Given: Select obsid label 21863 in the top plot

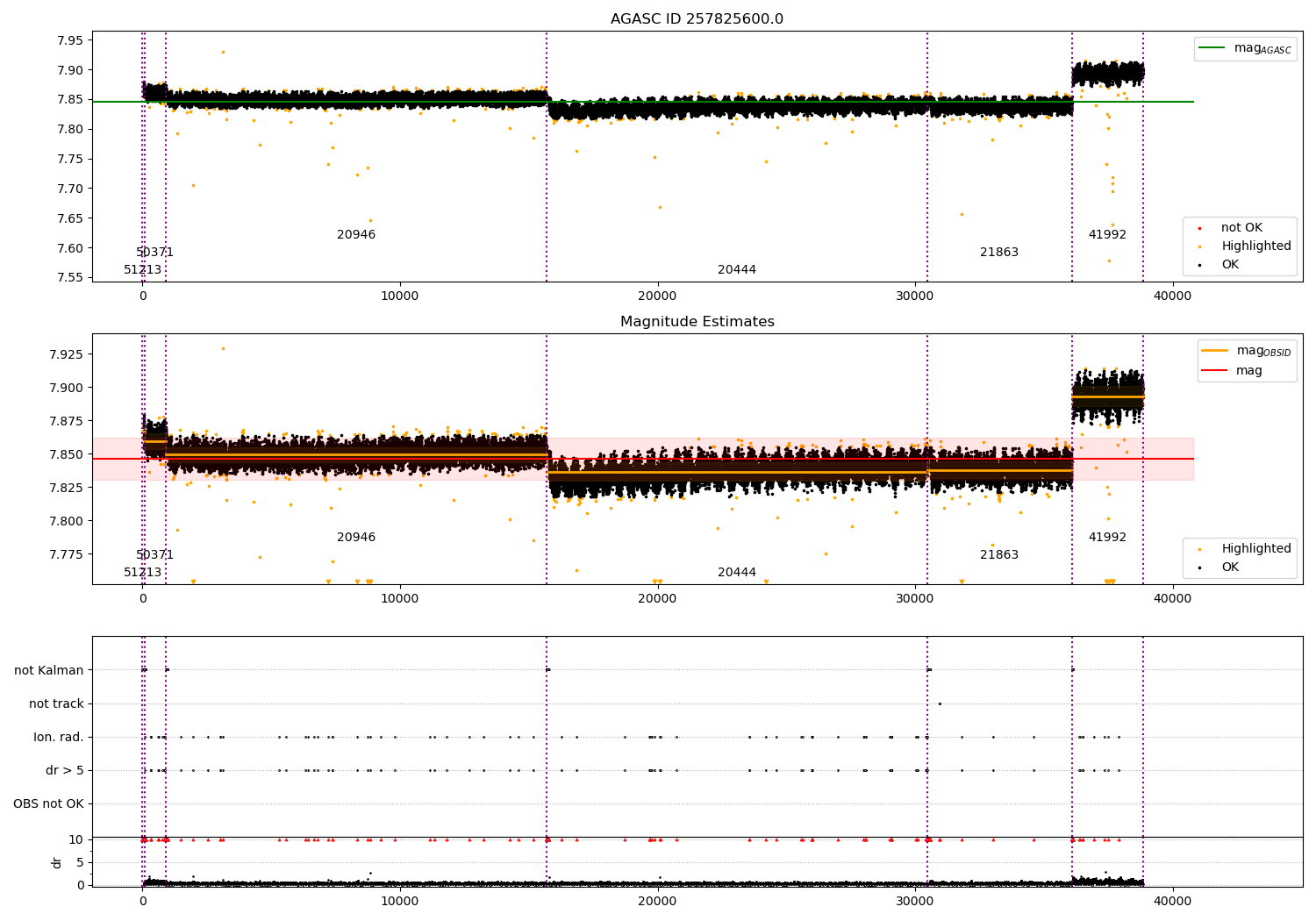Looking at the screenshot, I should click(x=999, y=253).
